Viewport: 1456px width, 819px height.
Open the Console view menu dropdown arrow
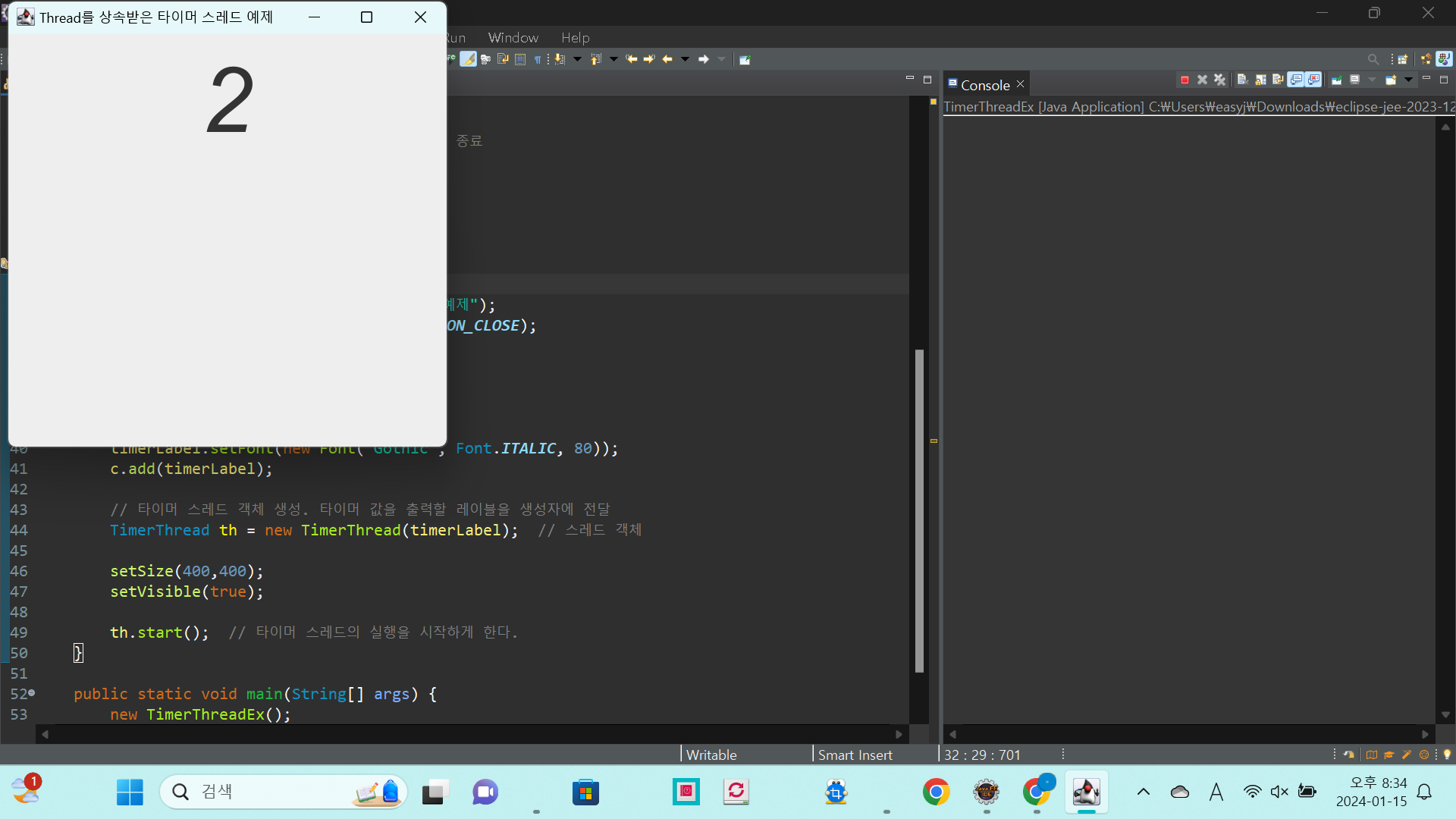tap(1408, 80)
